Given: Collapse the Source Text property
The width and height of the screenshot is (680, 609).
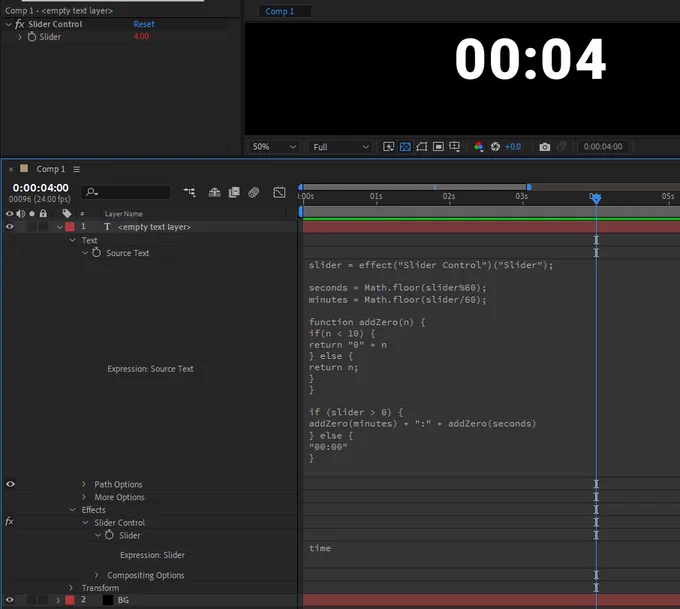Looking at the screenshot, I should click(x=85, y=253).
